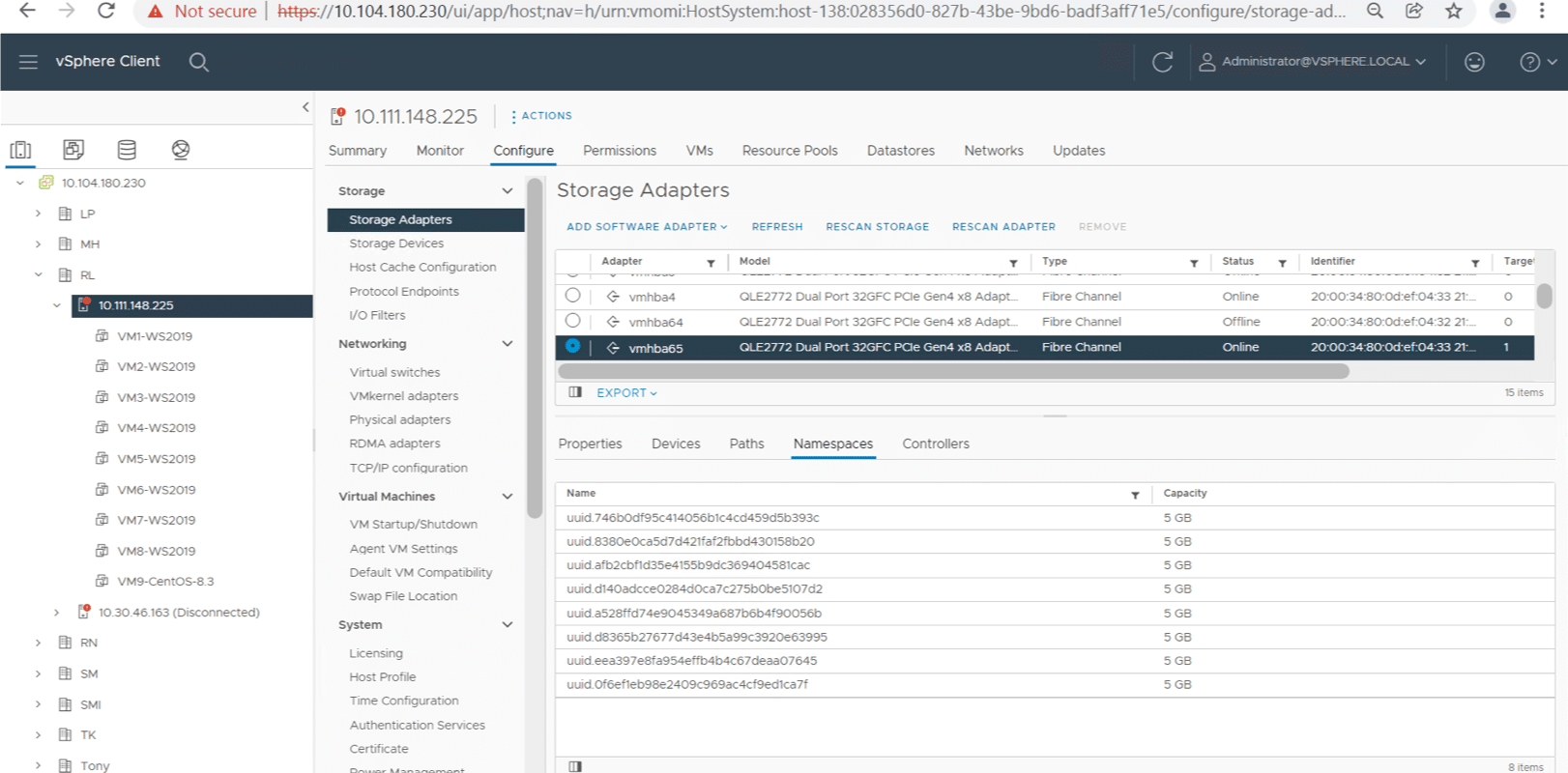The width and height of the screenshot is (1568, 773).
Task: Filter the Status column
Action: pyautogui.click(x=1282, y=263)
